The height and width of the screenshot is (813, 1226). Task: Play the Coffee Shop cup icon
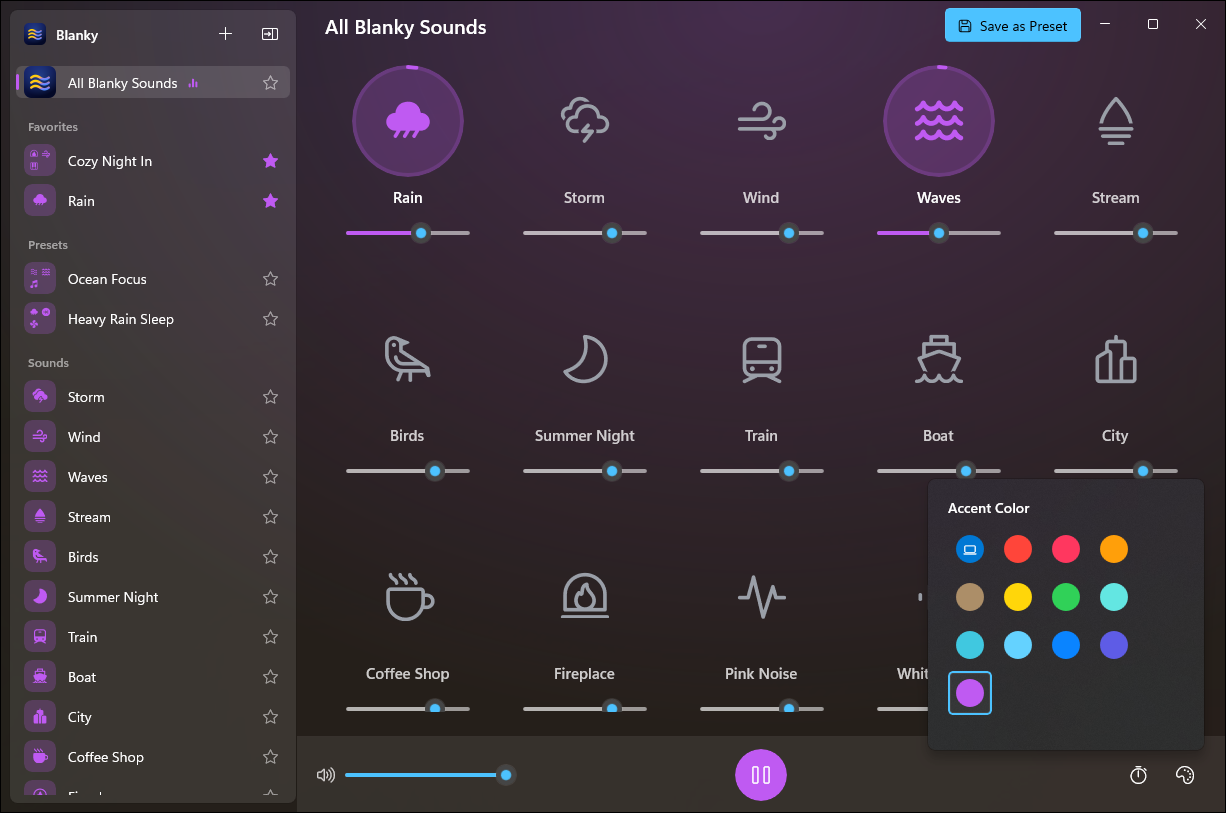coord(409,597)
